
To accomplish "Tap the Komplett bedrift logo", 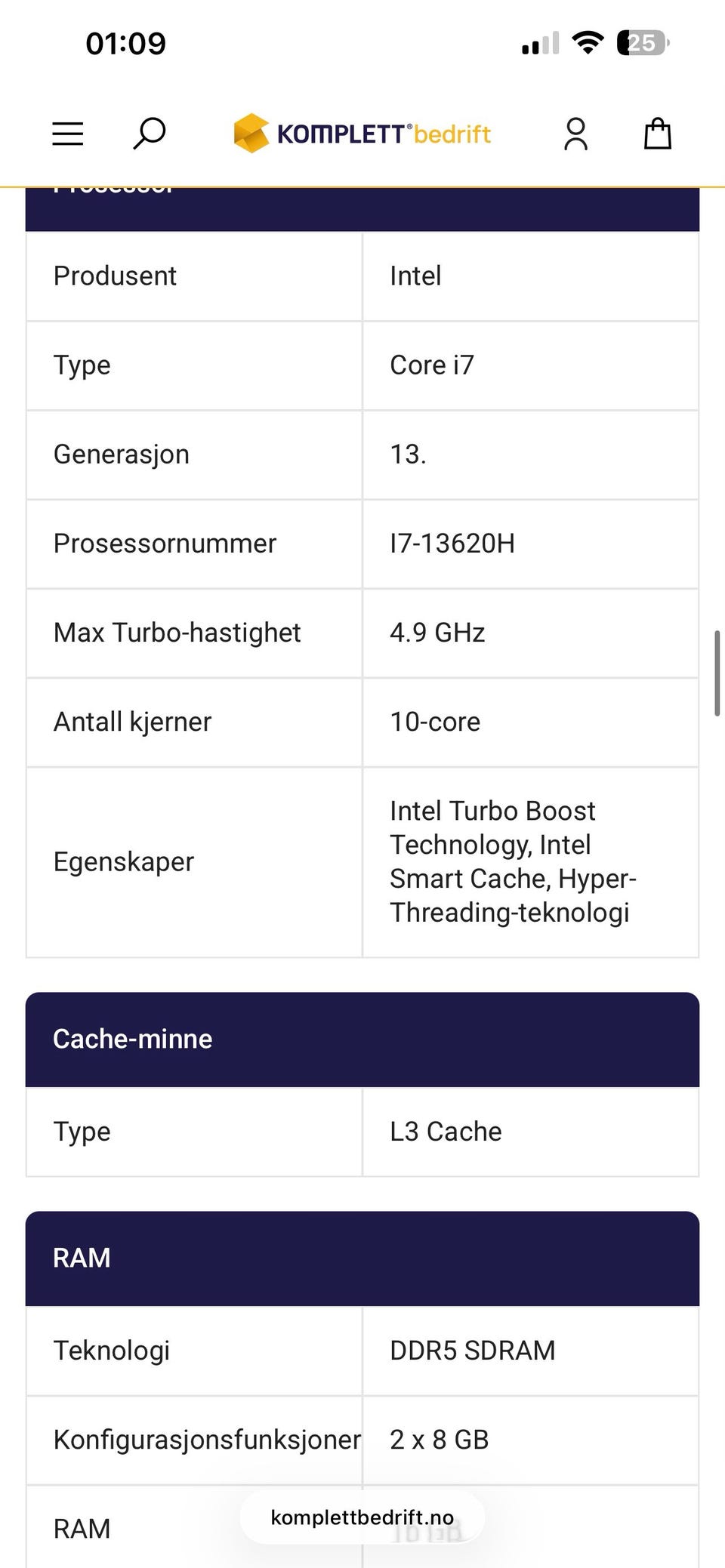I will (x=362, y=134).
